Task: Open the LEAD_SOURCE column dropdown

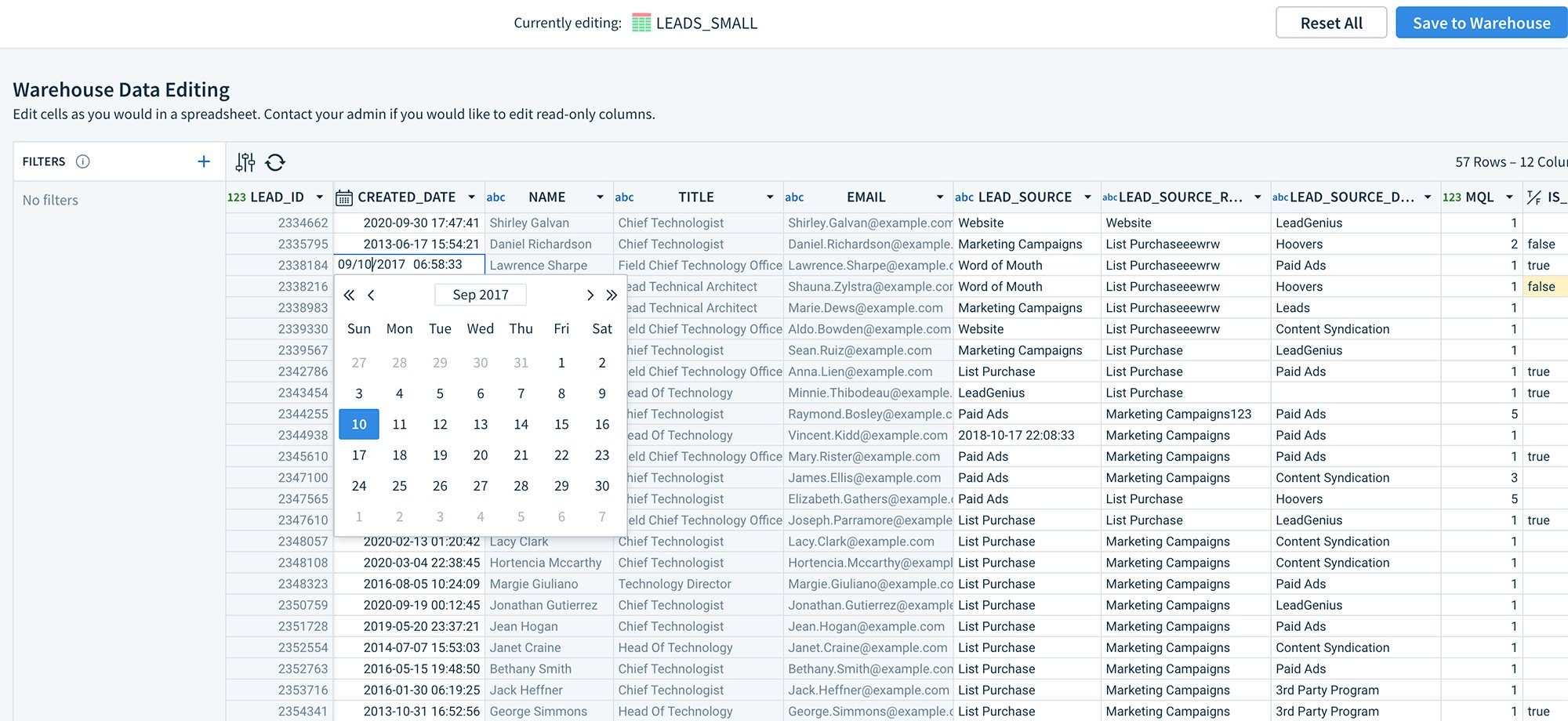Action: 1087,197
